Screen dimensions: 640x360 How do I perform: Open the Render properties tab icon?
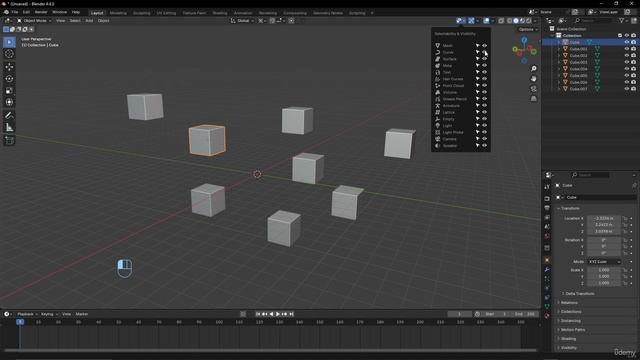pyautogui.click(x=547, y=199)
